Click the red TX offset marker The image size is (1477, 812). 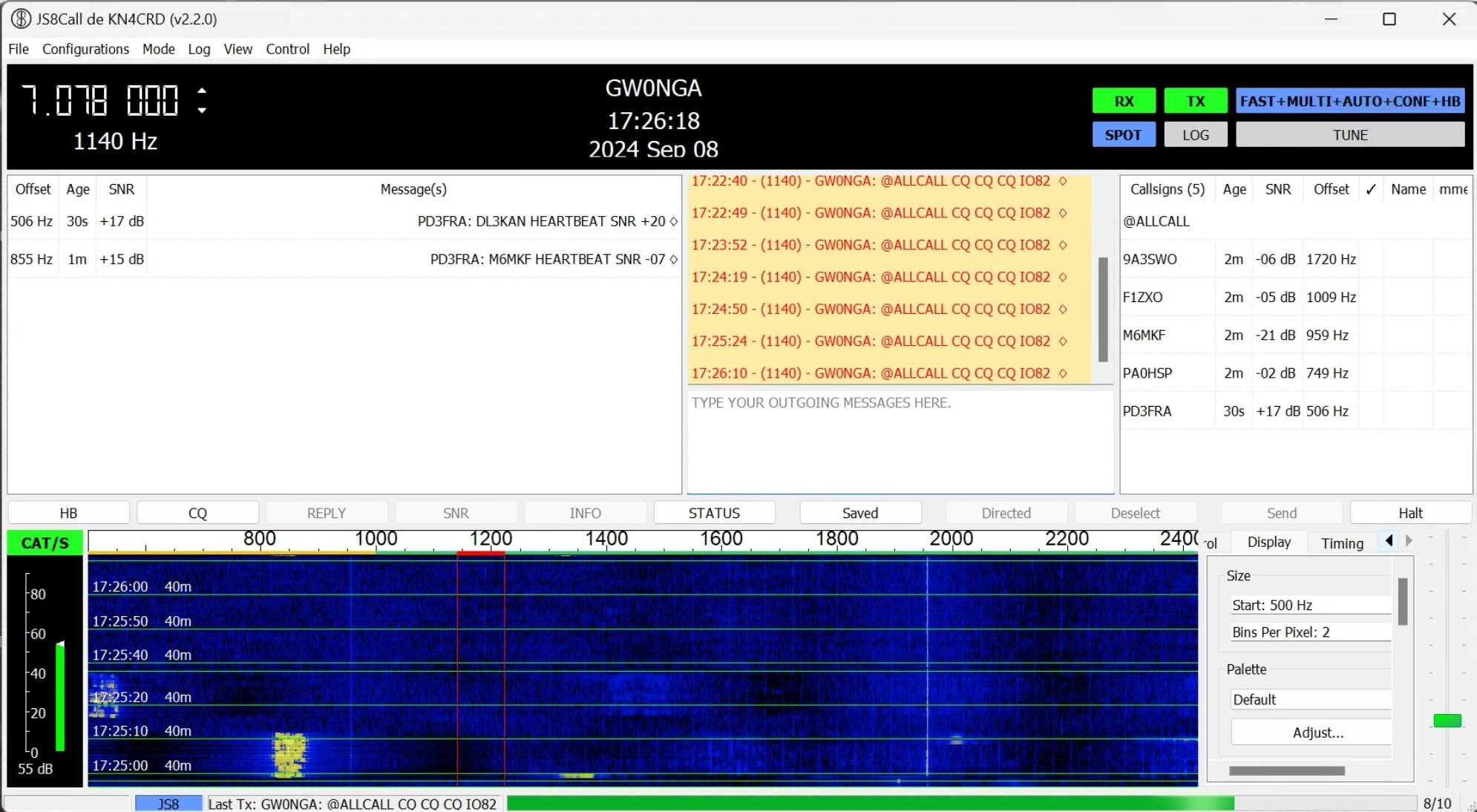[x=480, y=553]
